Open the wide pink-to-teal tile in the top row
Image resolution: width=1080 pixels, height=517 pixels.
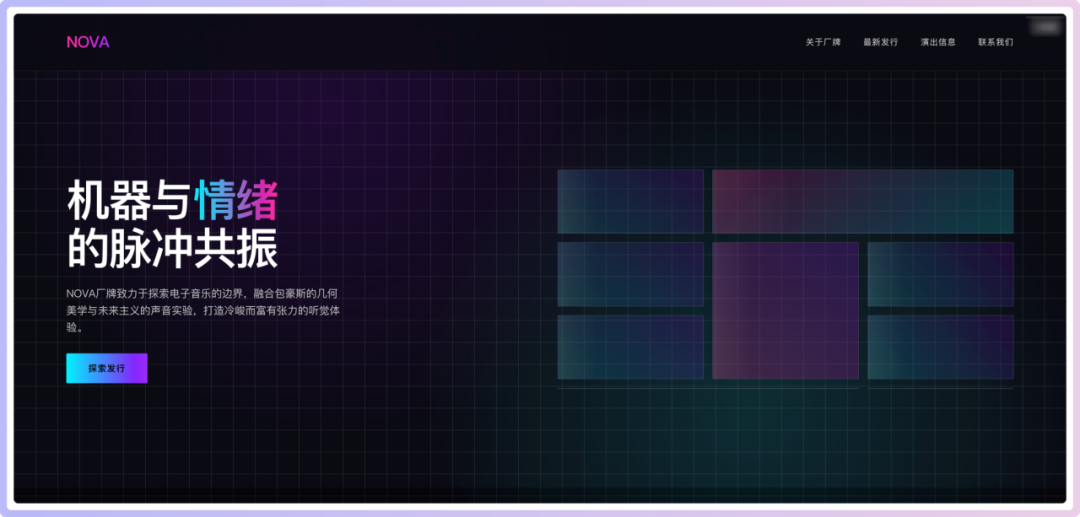tap(862, 201)
